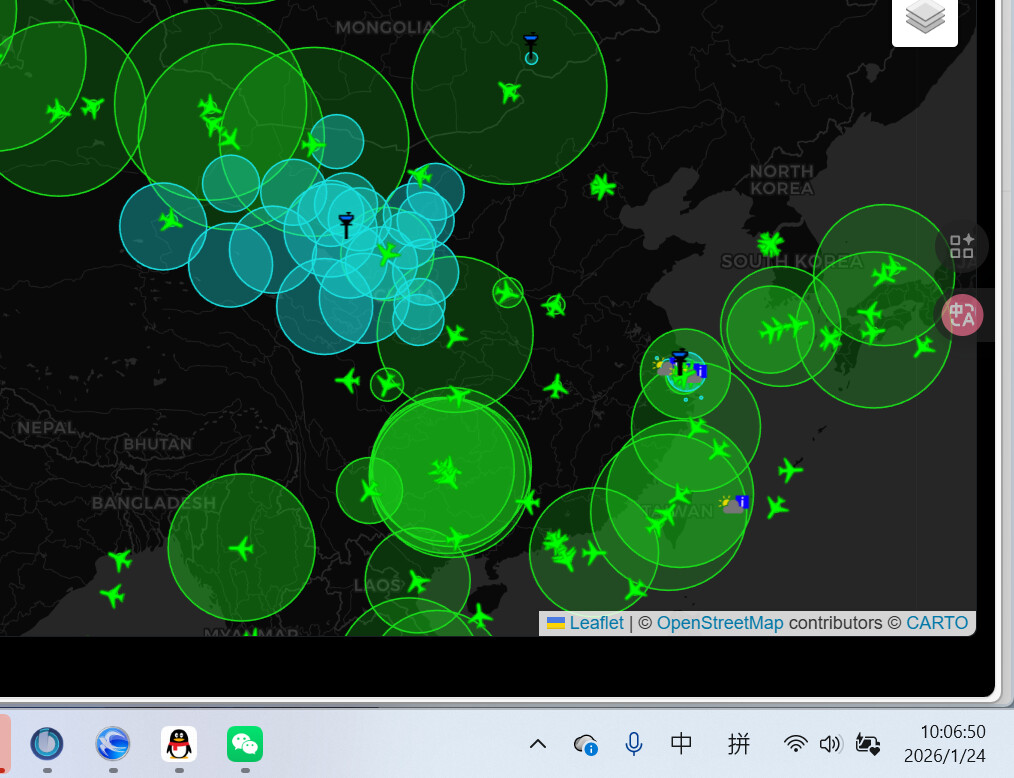
Task: Click the pink translate page icon
Action: coord(962,316)
